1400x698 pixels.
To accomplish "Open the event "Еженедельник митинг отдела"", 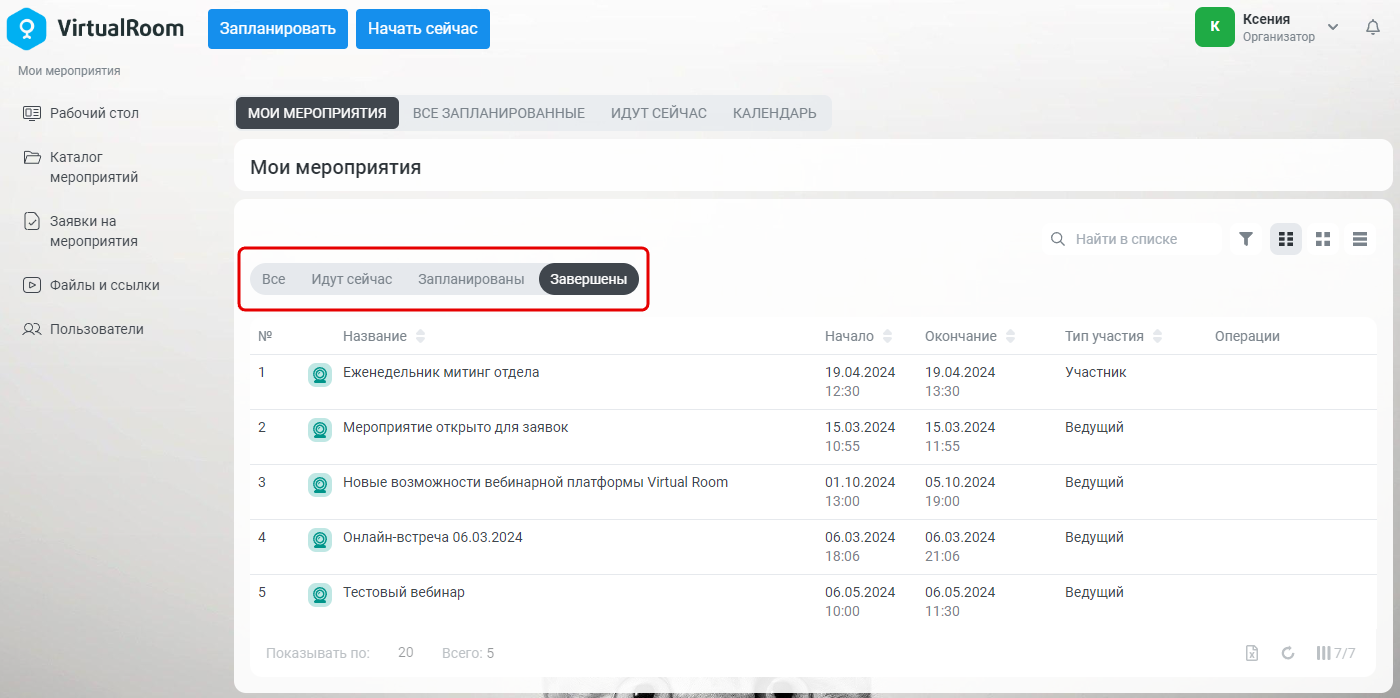I will tap(441, 372).
